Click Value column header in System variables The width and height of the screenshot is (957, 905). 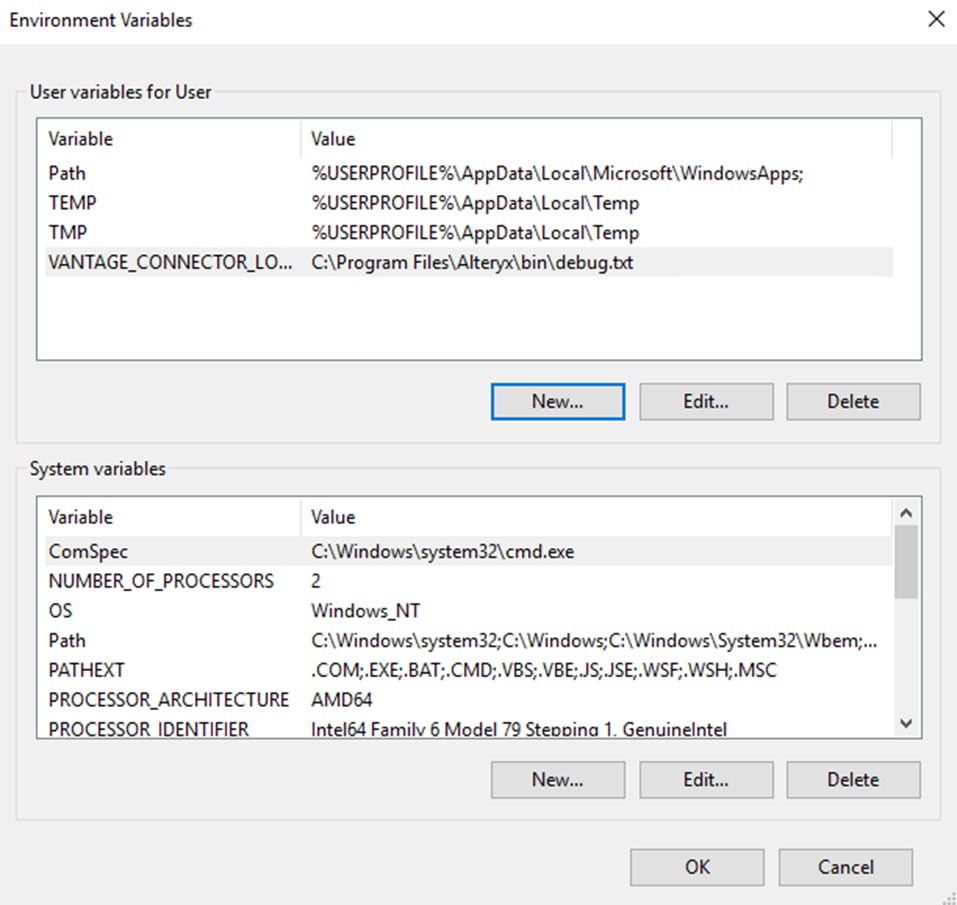click(x=596, y=517)
